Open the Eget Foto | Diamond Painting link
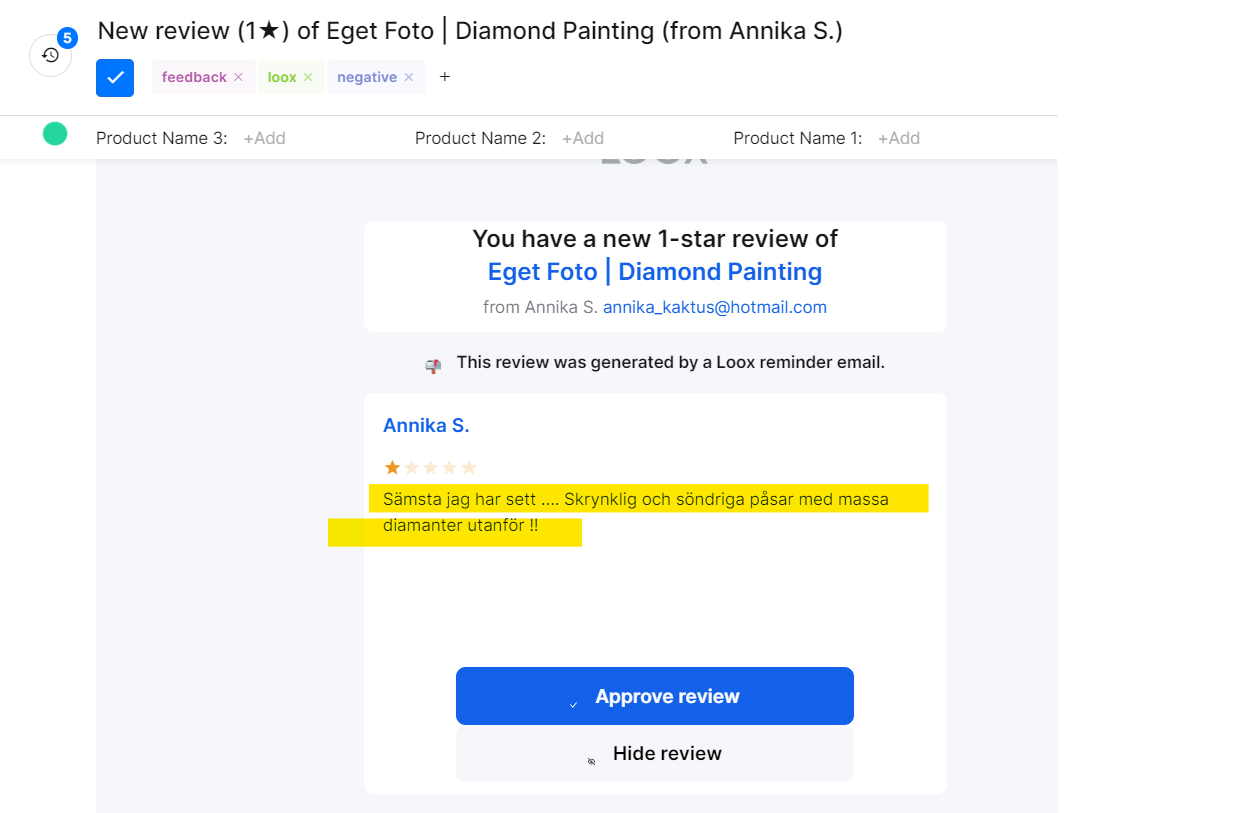 (654, 272)
